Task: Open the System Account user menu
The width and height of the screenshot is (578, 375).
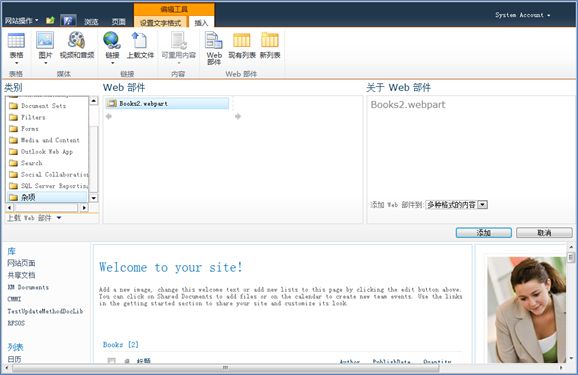Action: [522, 15]
